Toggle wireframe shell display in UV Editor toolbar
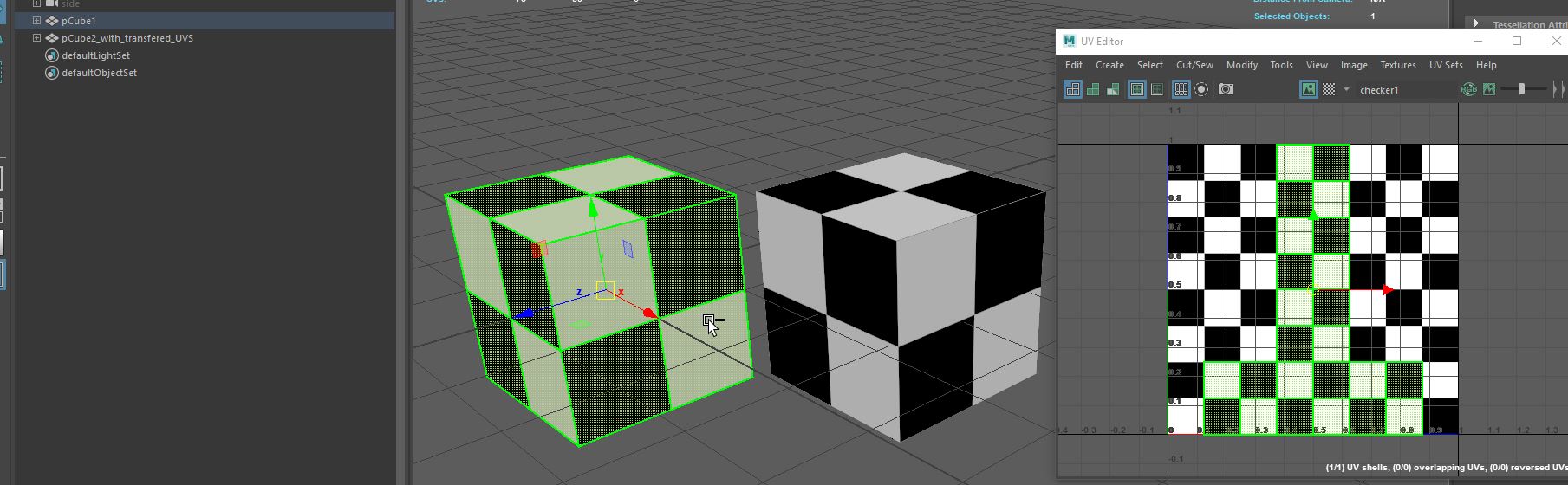The image size is (1568, 485). pos(1073,89)
